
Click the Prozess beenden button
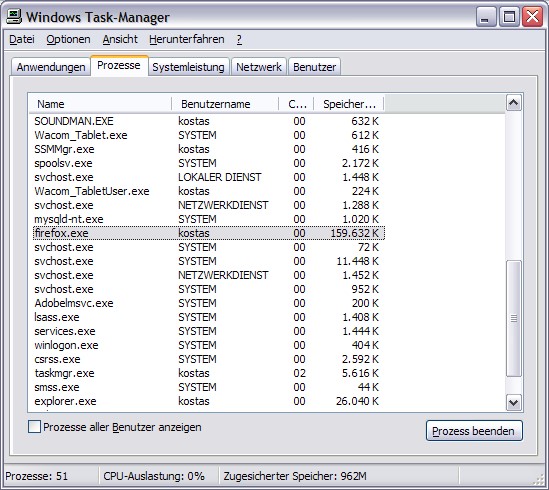click(x=474, y=431)
